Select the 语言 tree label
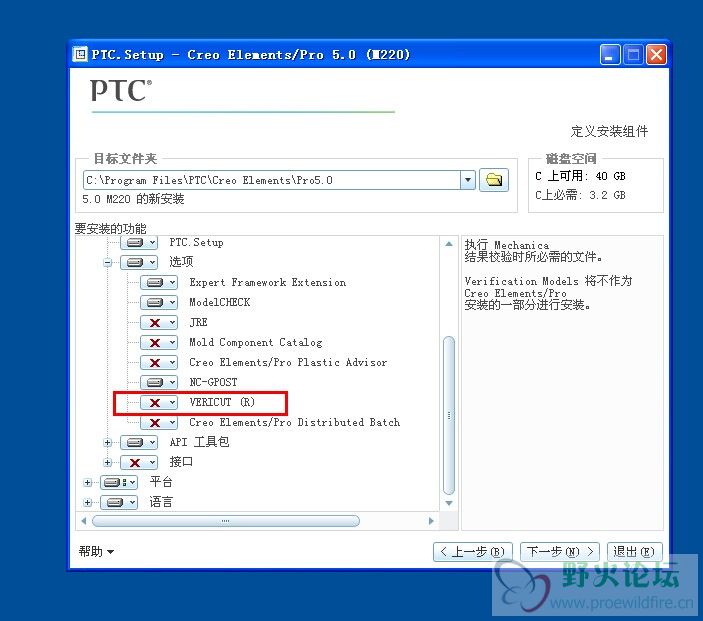The width and height of the screenshot is (703, 621). click(x=161, y=502)
